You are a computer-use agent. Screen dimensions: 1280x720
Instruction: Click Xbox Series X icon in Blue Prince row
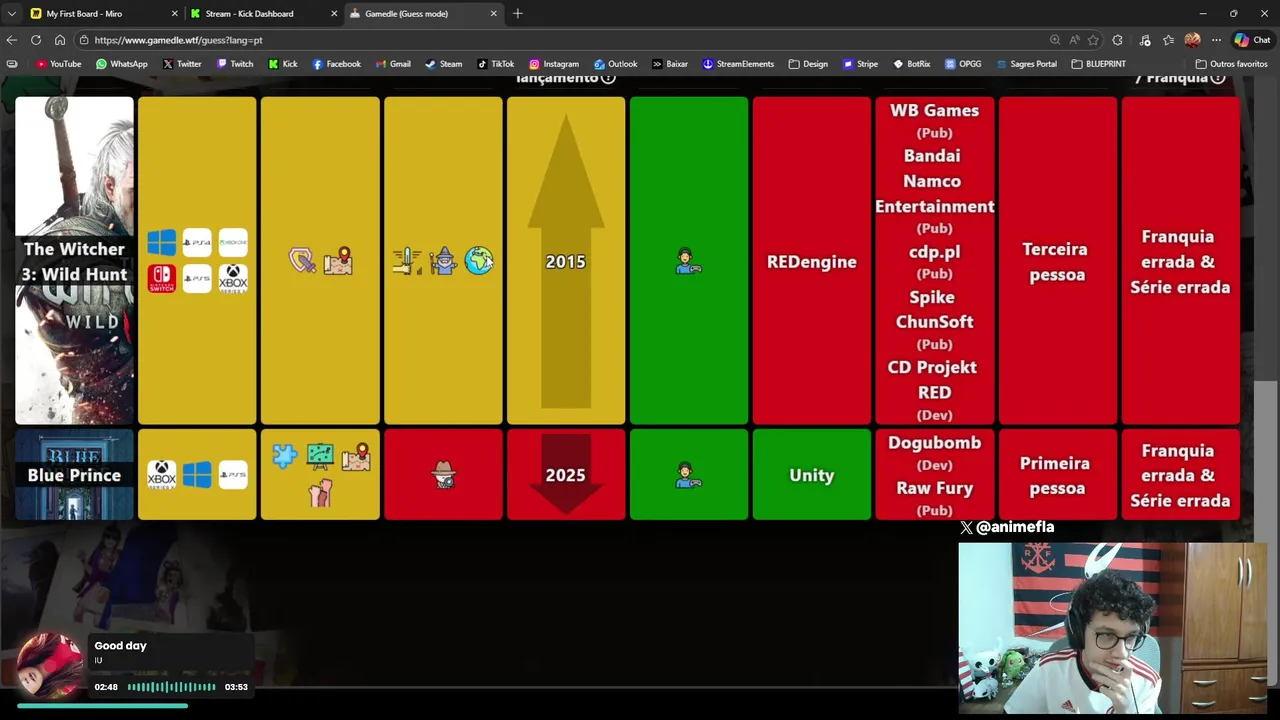pyautogui.click(x=161, y=475)
